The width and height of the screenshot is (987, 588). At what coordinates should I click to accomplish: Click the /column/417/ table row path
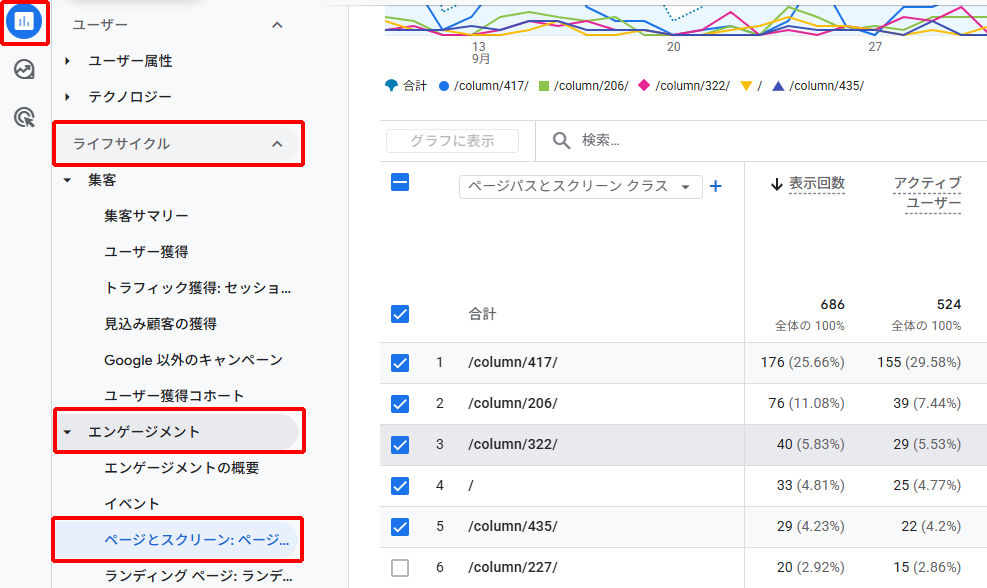[x=512, y=363]
